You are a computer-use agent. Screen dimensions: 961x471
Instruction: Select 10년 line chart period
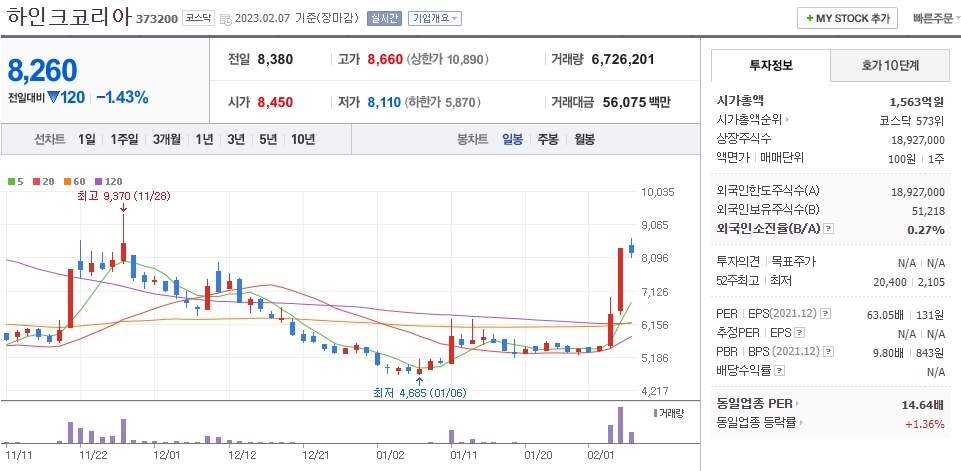(303, 139)
